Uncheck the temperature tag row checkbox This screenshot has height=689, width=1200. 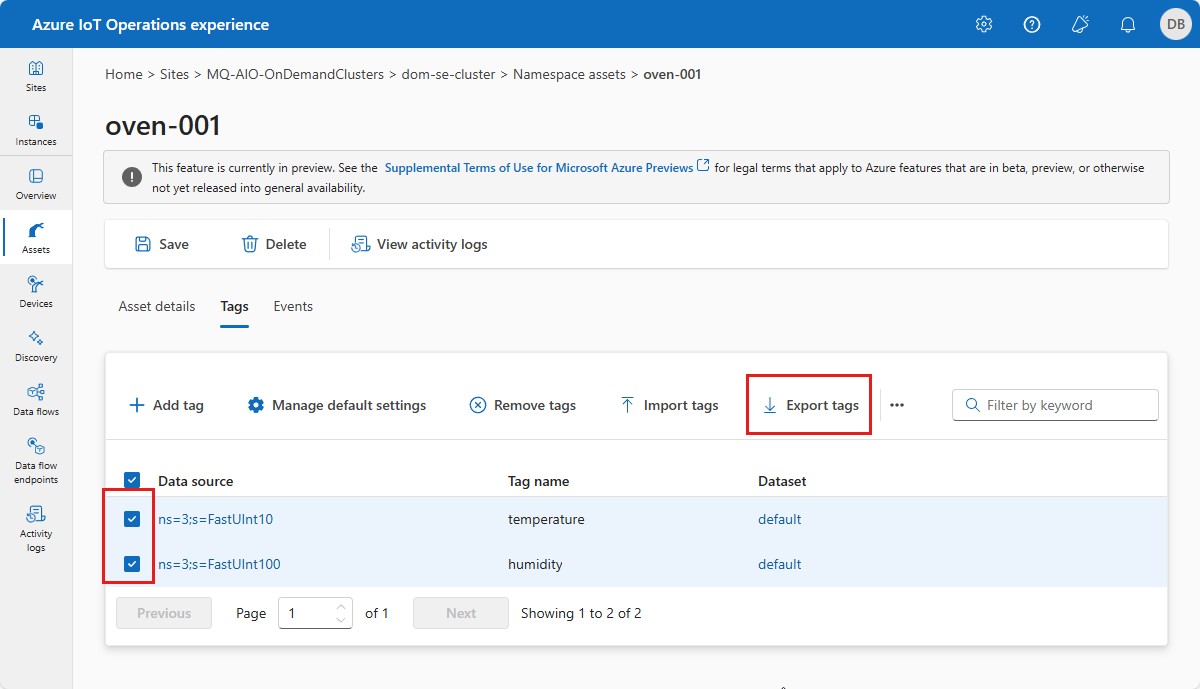[x=132, y=519]
